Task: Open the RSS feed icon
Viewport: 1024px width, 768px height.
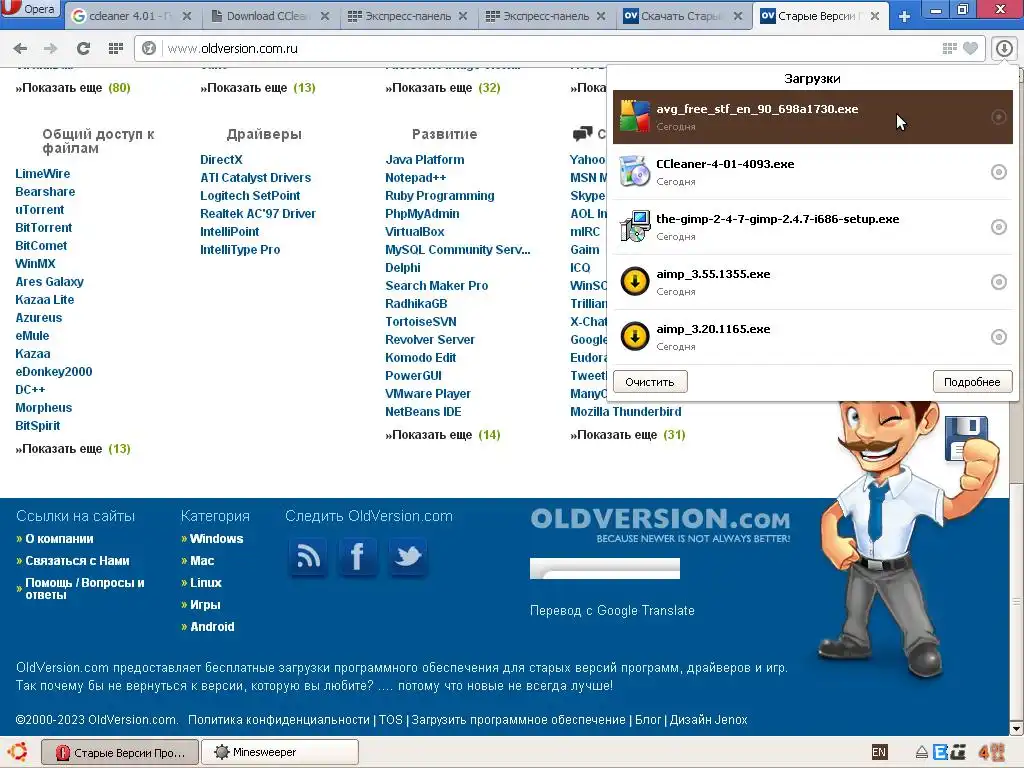Action: 308,557
